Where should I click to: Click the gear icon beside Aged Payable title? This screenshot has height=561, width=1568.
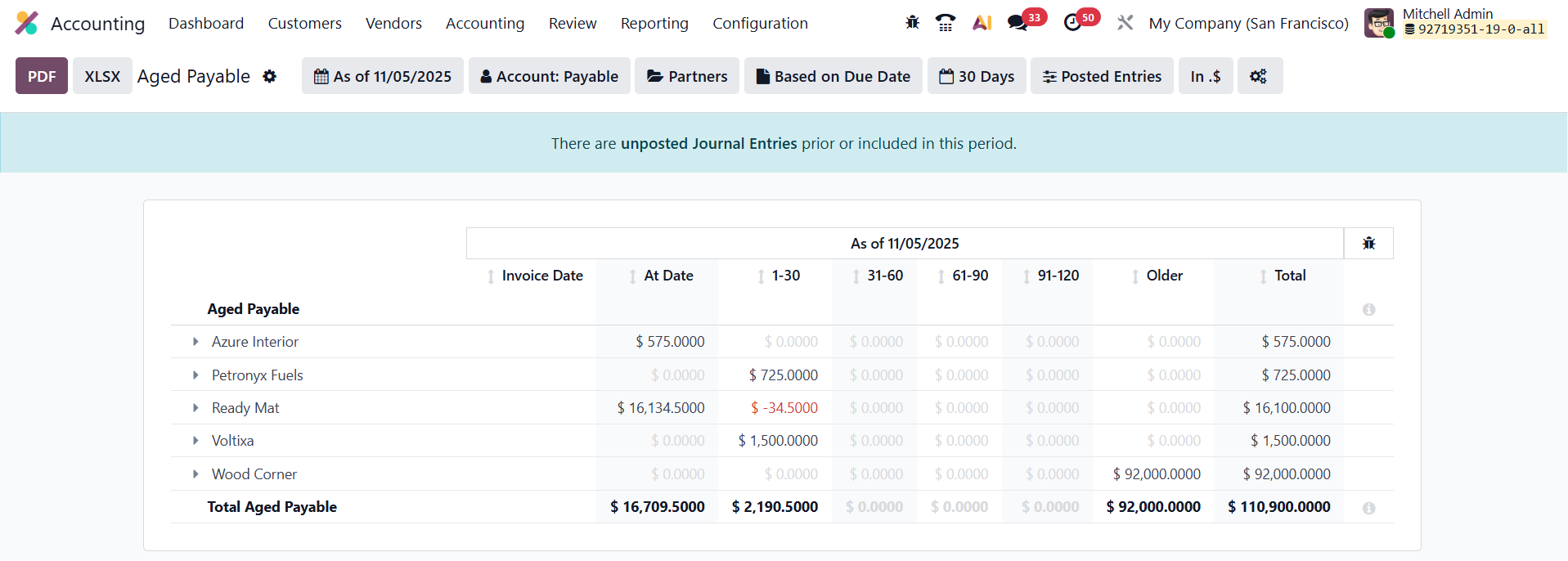270,76
